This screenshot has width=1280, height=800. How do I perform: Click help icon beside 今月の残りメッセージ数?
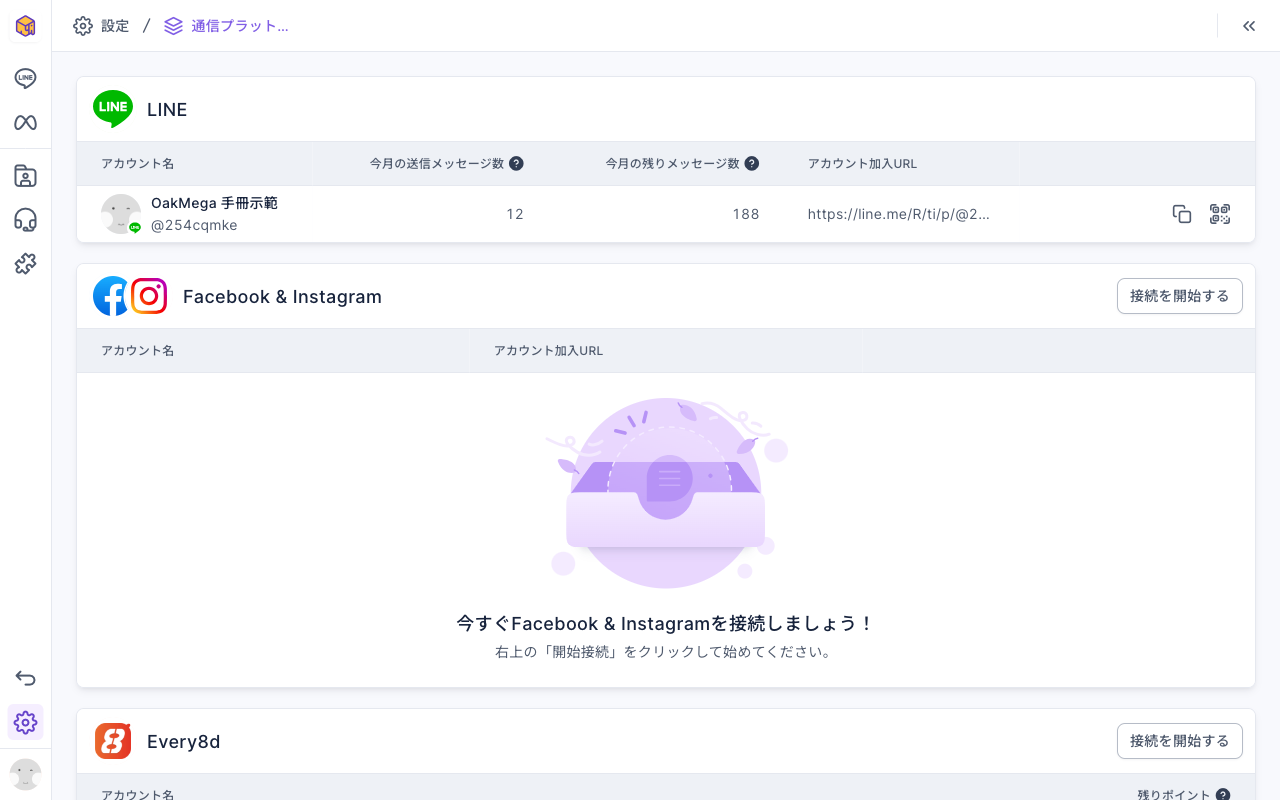[752, 164]
